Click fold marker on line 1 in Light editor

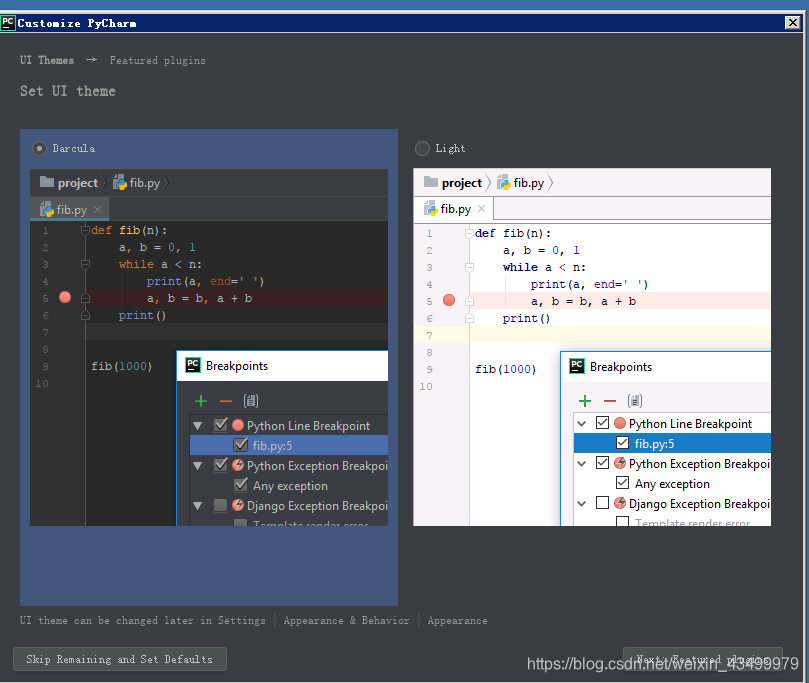pos(469,233)
